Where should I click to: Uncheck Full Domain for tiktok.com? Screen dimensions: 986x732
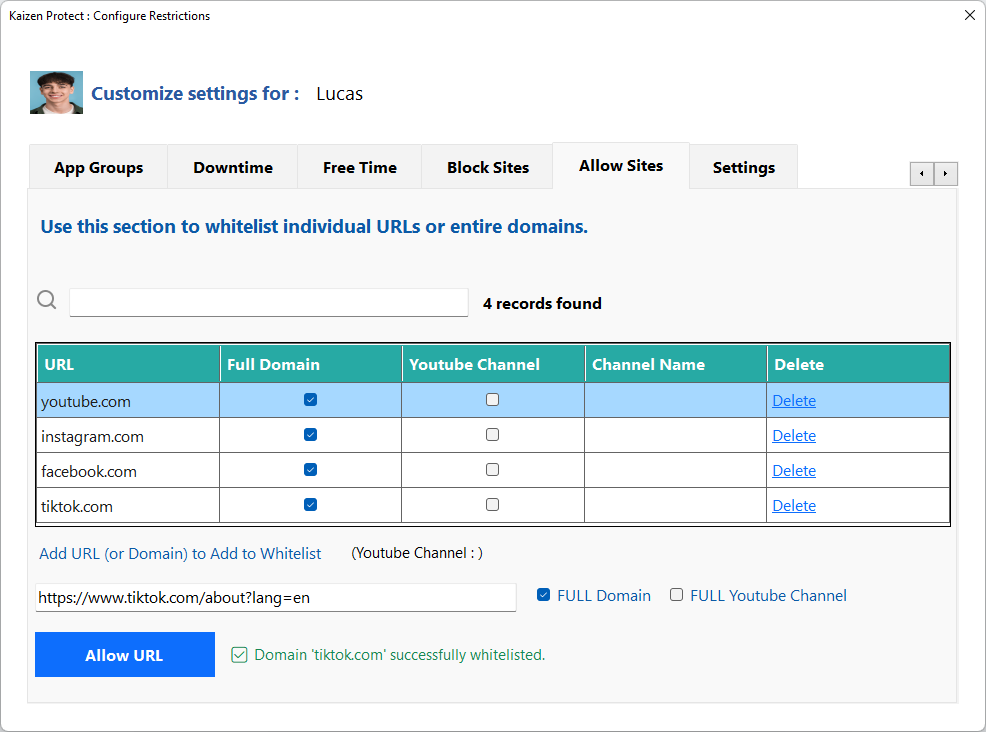pos(310,505)
